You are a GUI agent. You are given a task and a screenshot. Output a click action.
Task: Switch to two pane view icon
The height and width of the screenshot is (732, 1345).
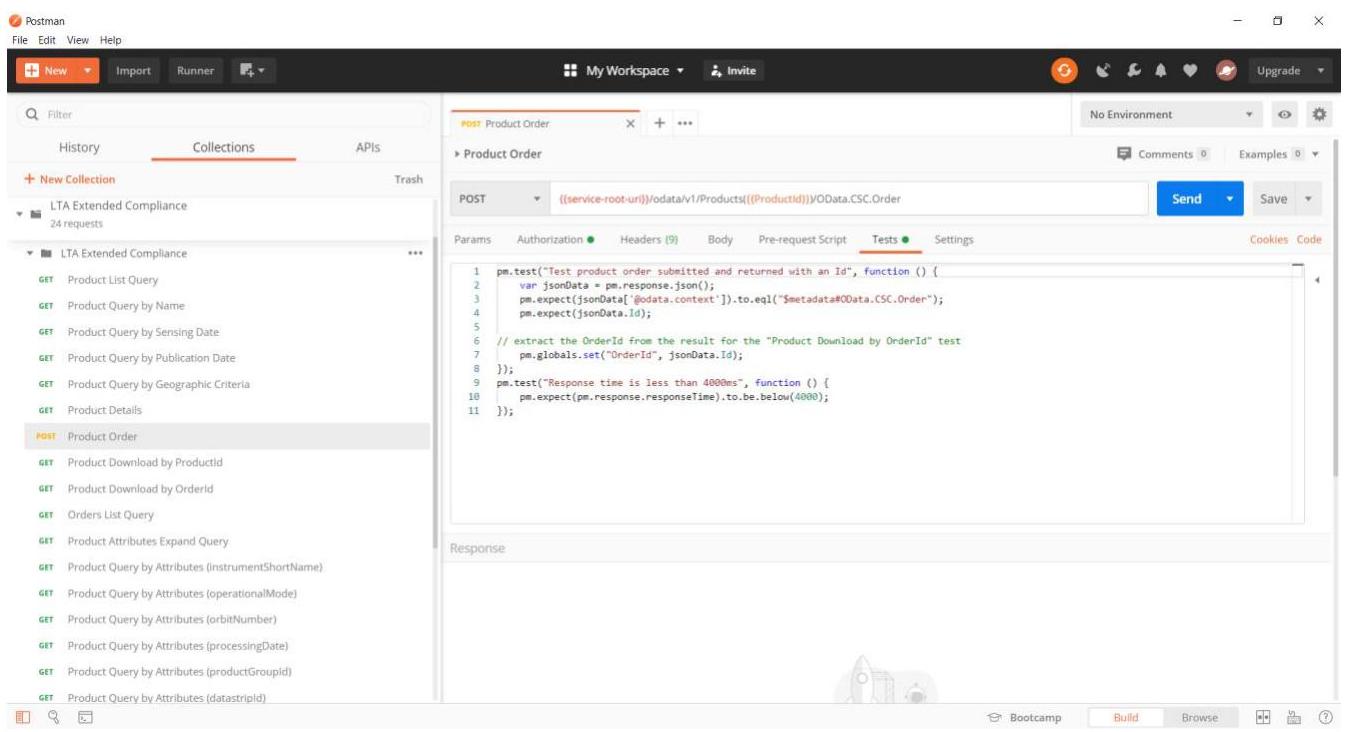pos(1263,717)
